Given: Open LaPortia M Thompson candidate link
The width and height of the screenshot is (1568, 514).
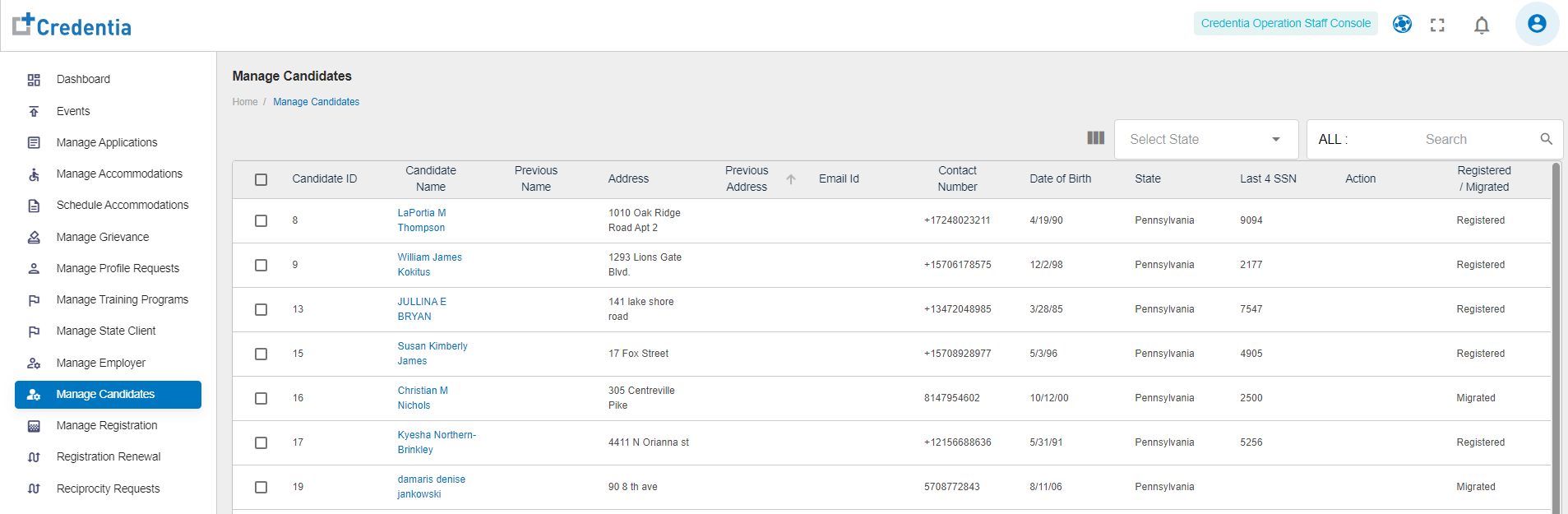Looking at the screenshot, I should (x=421, y=220).
